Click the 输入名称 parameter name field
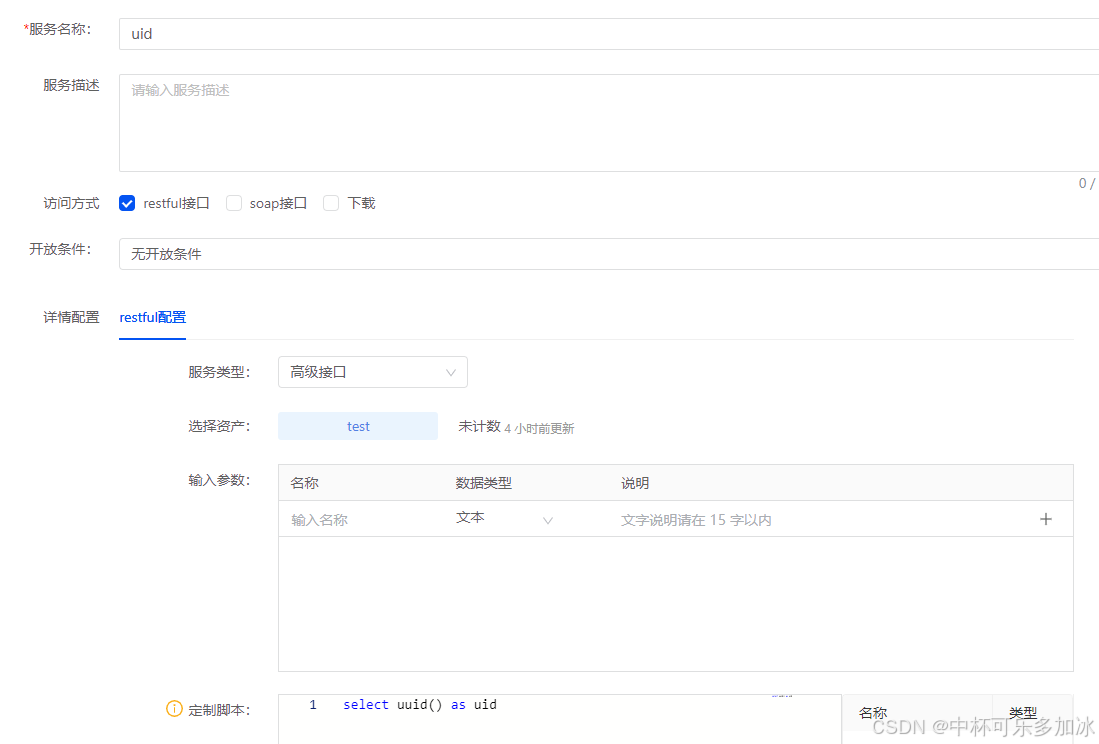Screen dimensions: 1099x744 (x=360, y=520)
